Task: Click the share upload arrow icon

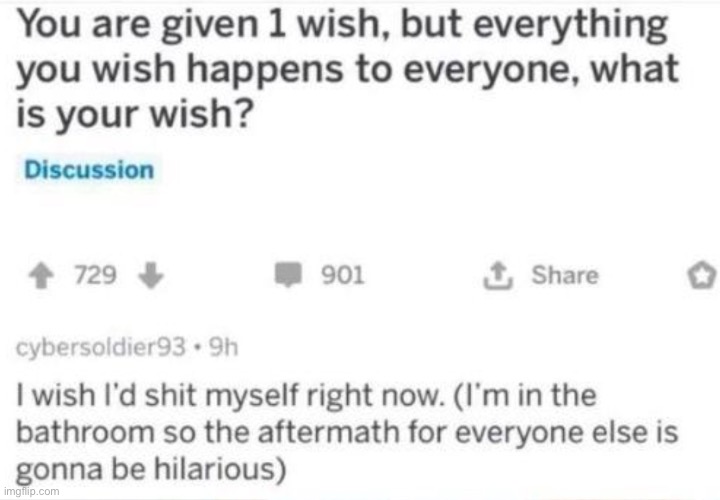Action: [498, 275]
